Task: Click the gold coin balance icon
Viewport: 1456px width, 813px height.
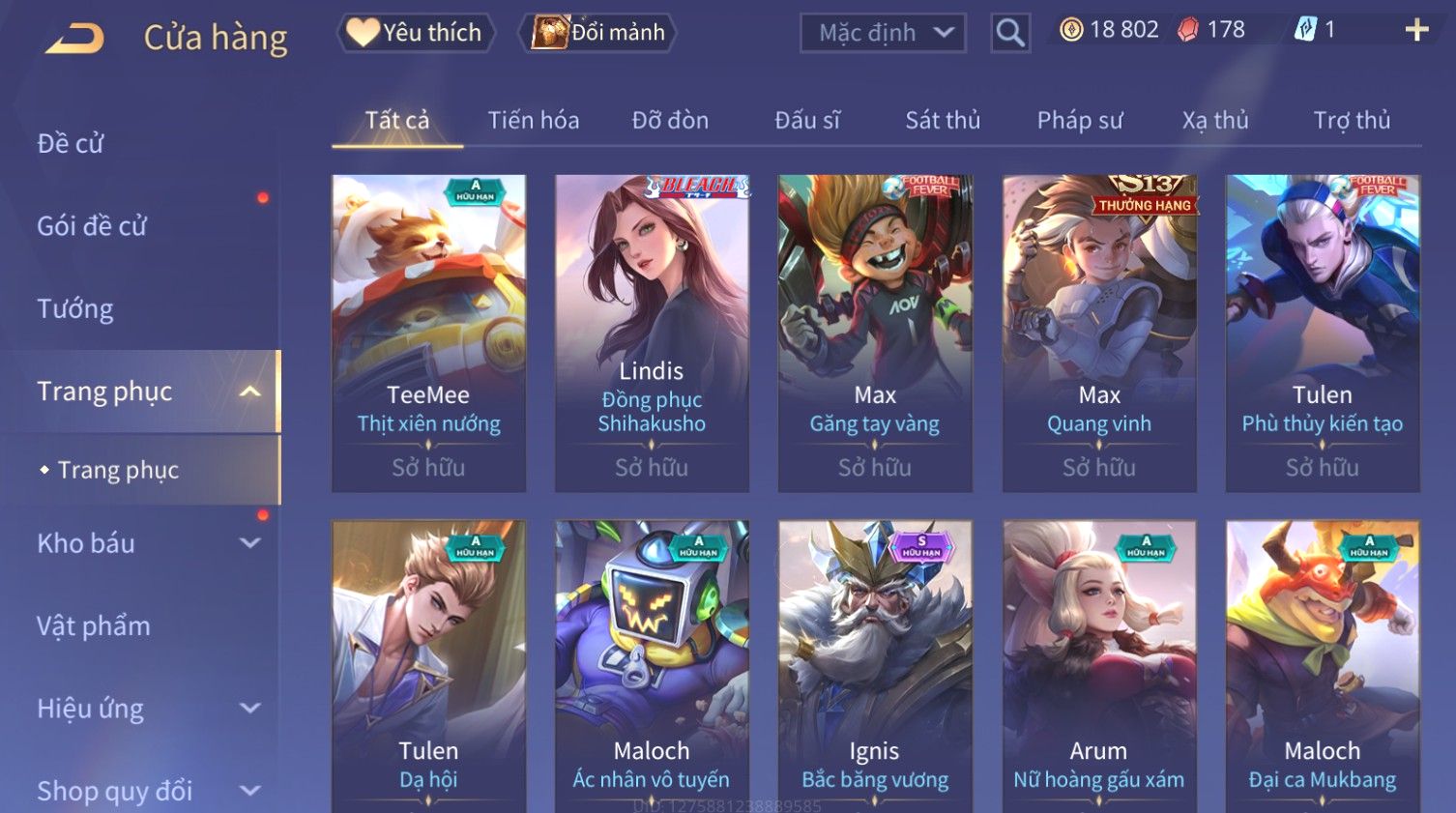Action: coord(1071,30)
